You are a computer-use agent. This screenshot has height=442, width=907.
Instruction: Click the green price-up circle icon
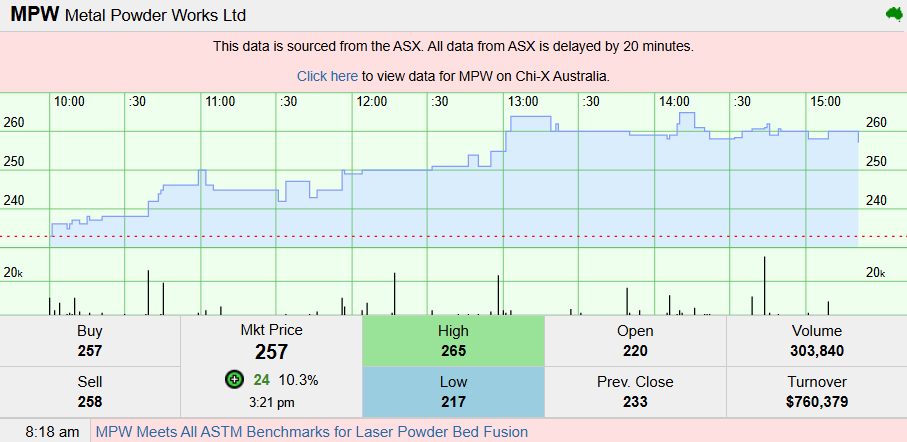[234, 379]
